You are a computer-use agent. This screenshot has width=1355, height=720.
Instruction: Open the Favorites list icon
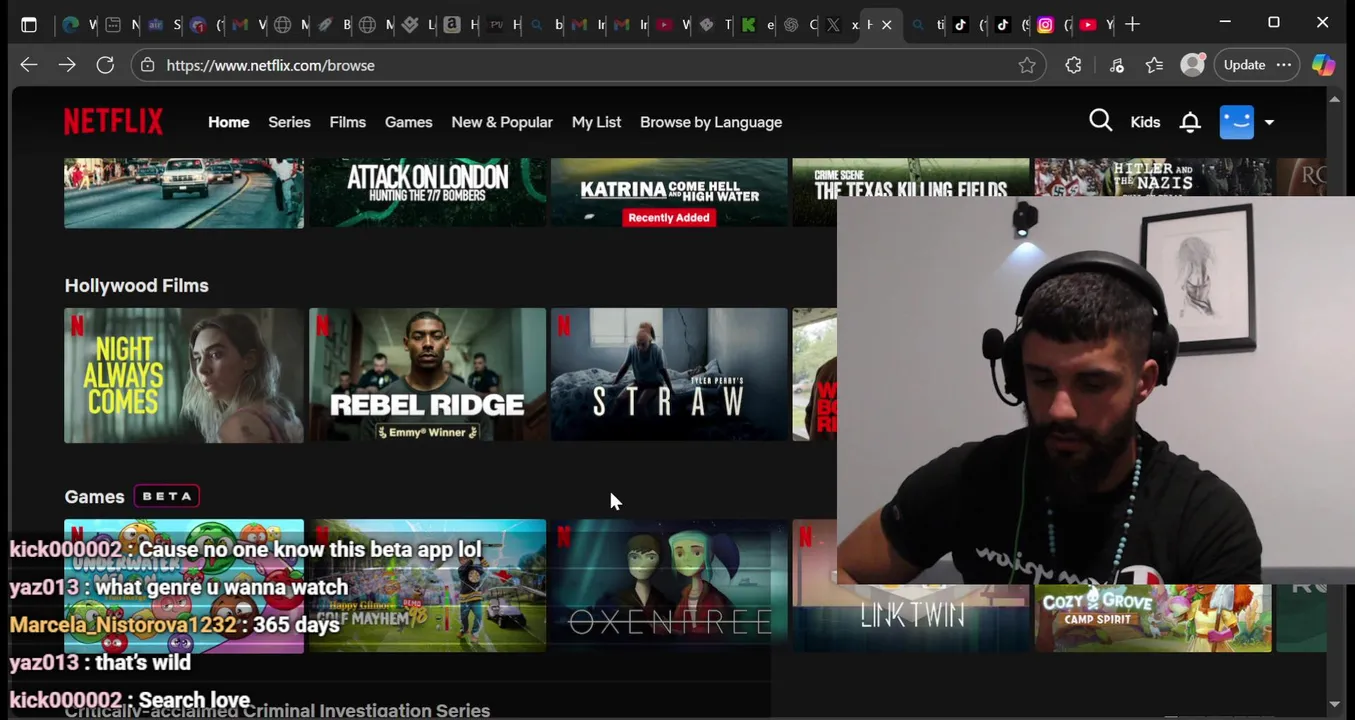(1155, 65)
